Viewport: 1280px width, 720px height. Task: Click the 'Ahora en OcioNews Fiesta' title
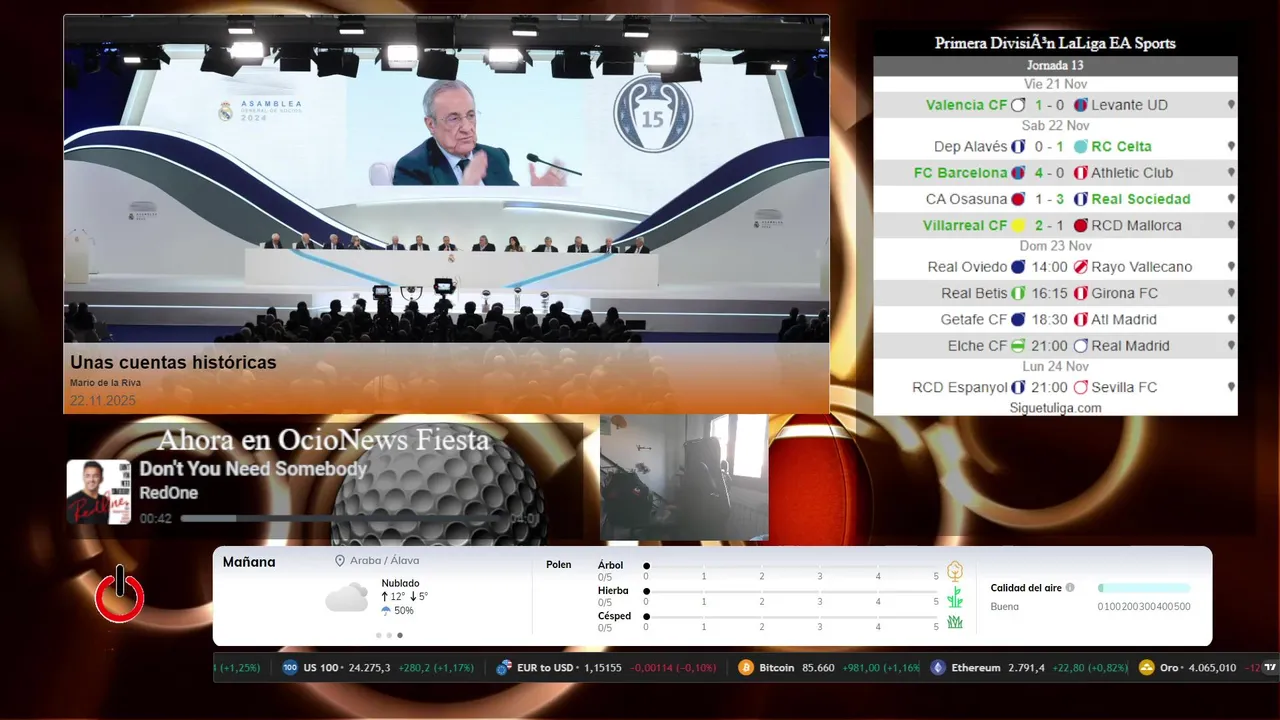[x=323, y=440]
